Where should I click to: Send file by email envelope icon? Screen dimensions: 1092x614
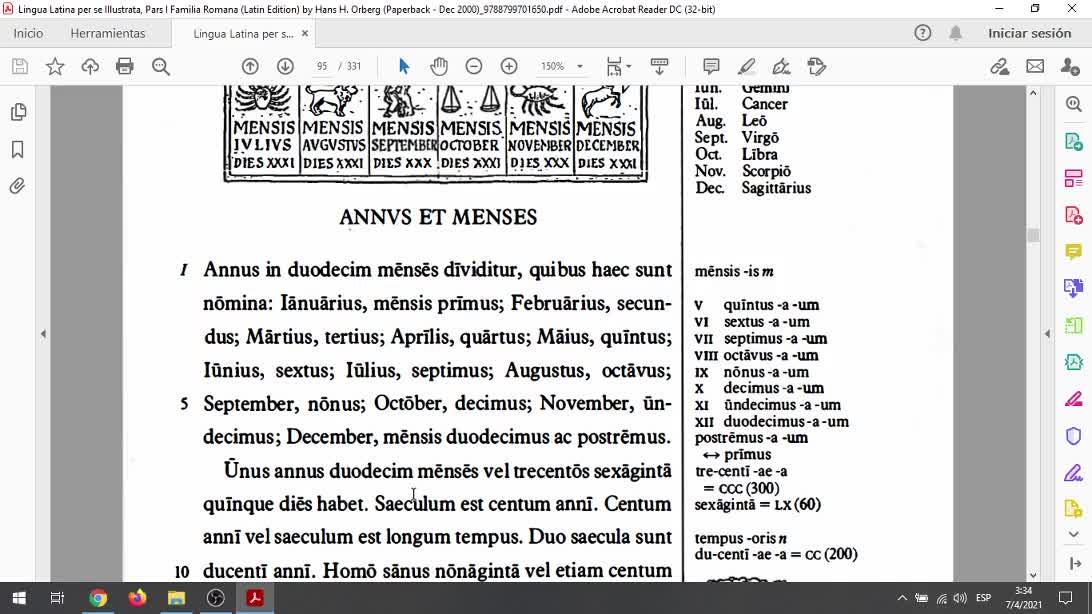(1036, 66)
